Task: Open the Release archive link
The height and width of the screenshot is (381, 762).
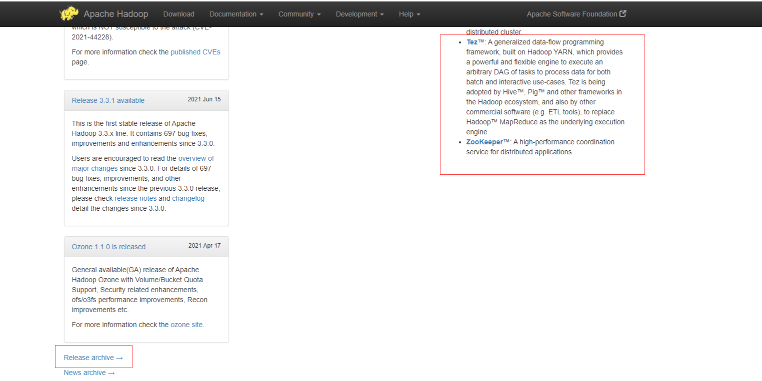Action: point(93,358)
